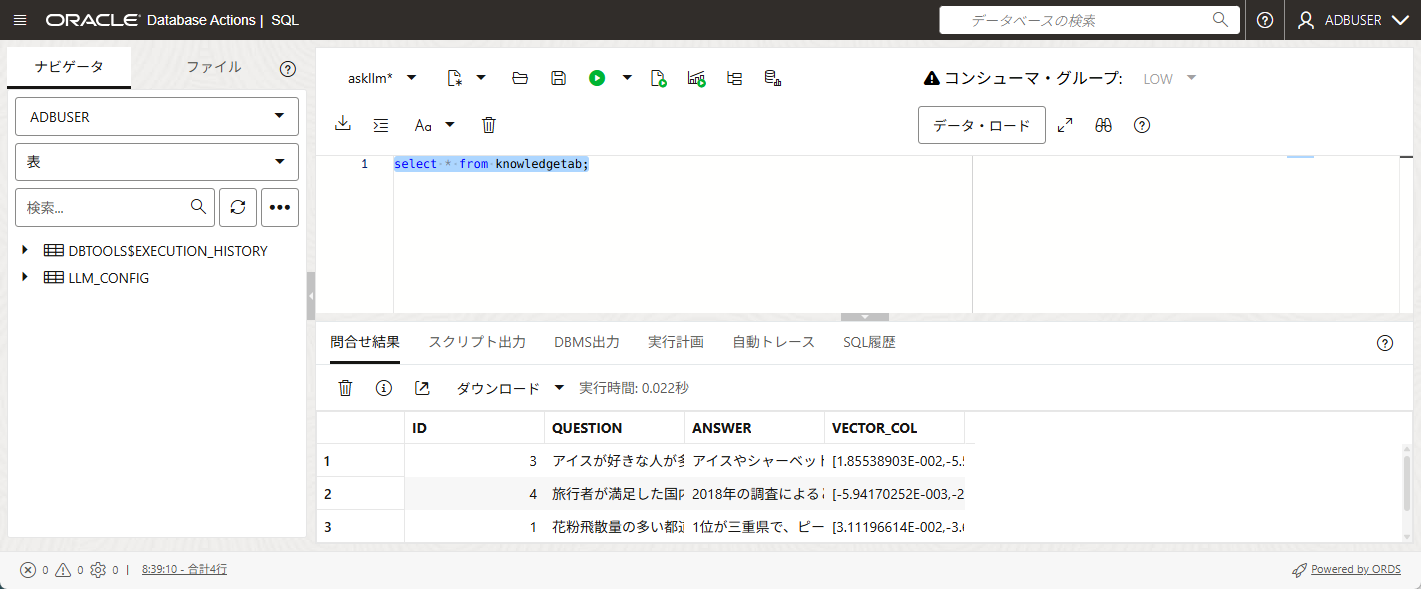Clear query results with trash icon

point(345,388)
